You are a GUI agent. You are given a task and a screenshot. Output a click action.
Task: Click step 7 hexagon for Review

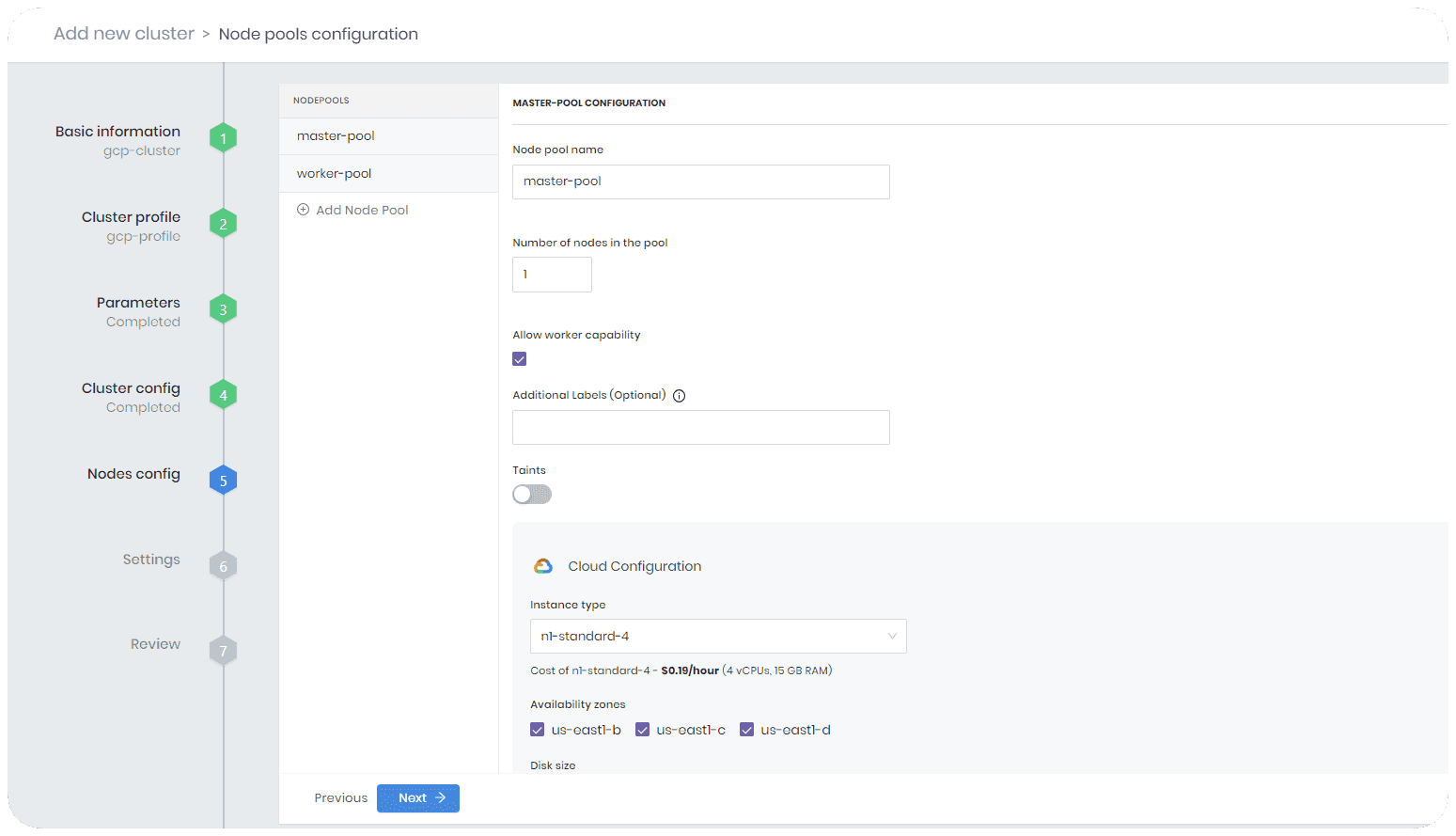coord(223,651)
